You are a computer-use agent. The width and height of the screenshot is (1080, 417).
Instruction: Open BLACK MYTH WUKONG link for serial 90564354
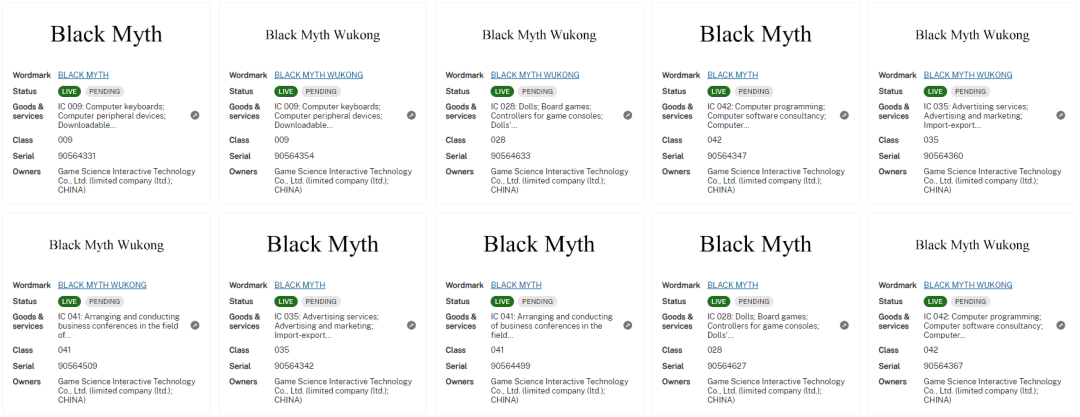[318, 75]
